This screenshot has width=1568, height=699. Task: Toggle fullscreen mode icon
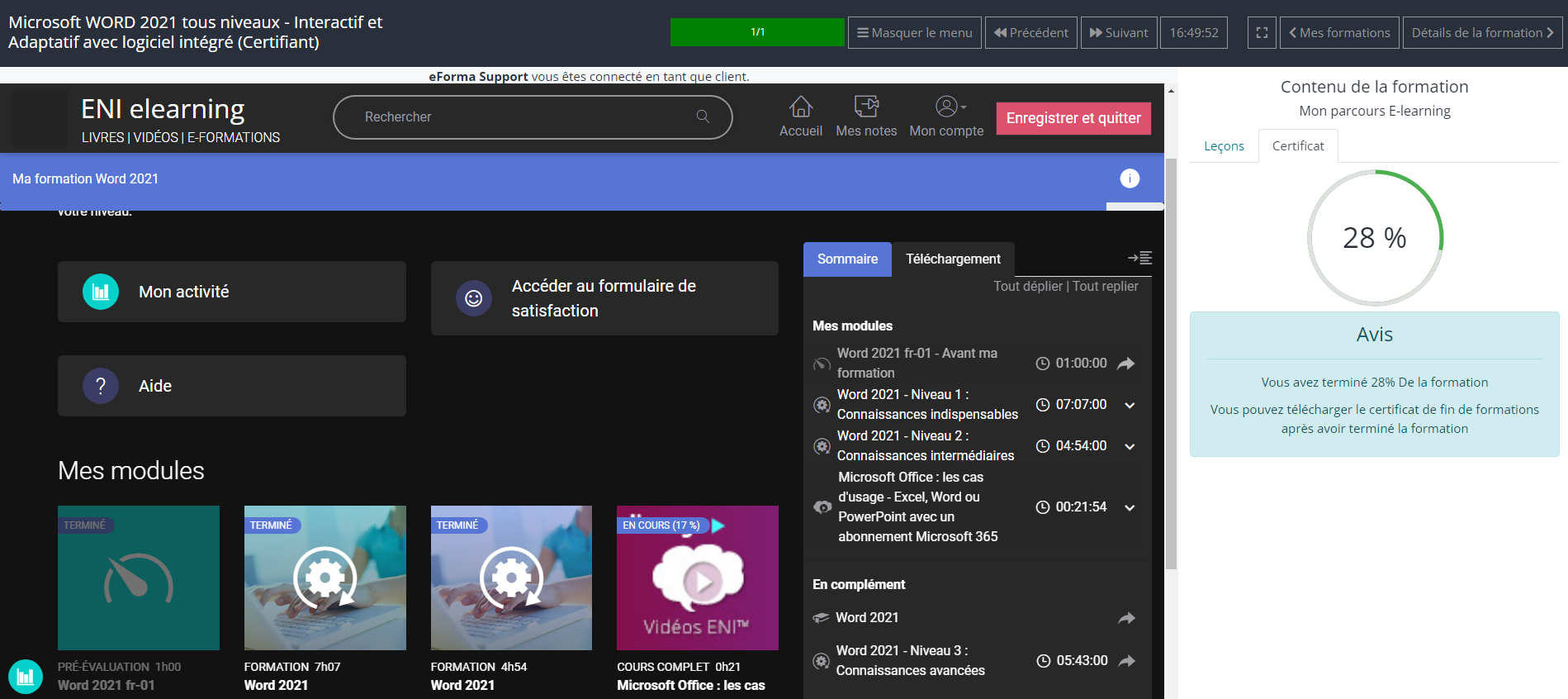tap(1262, 33)
